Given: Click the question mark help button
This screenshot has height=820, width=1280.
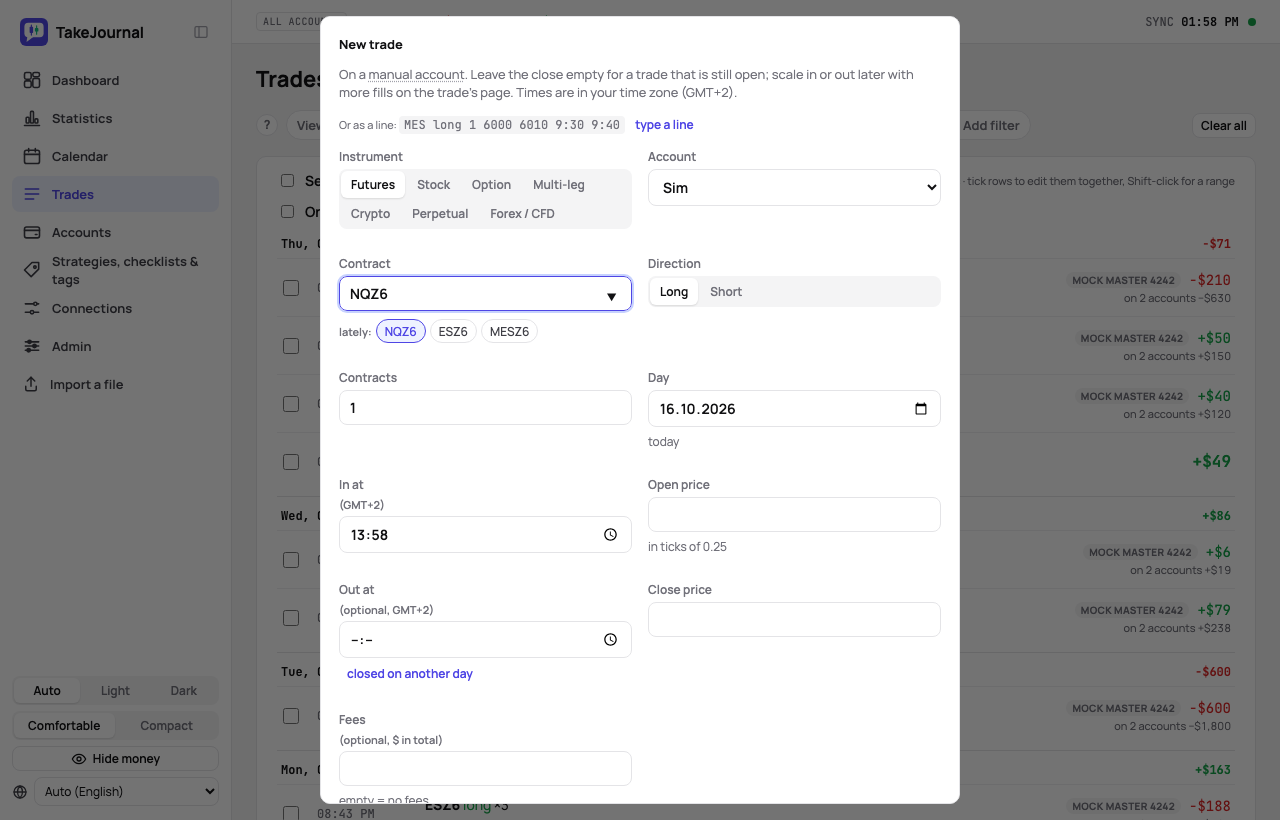Looking at the screenshot, I should coord(266,125).
